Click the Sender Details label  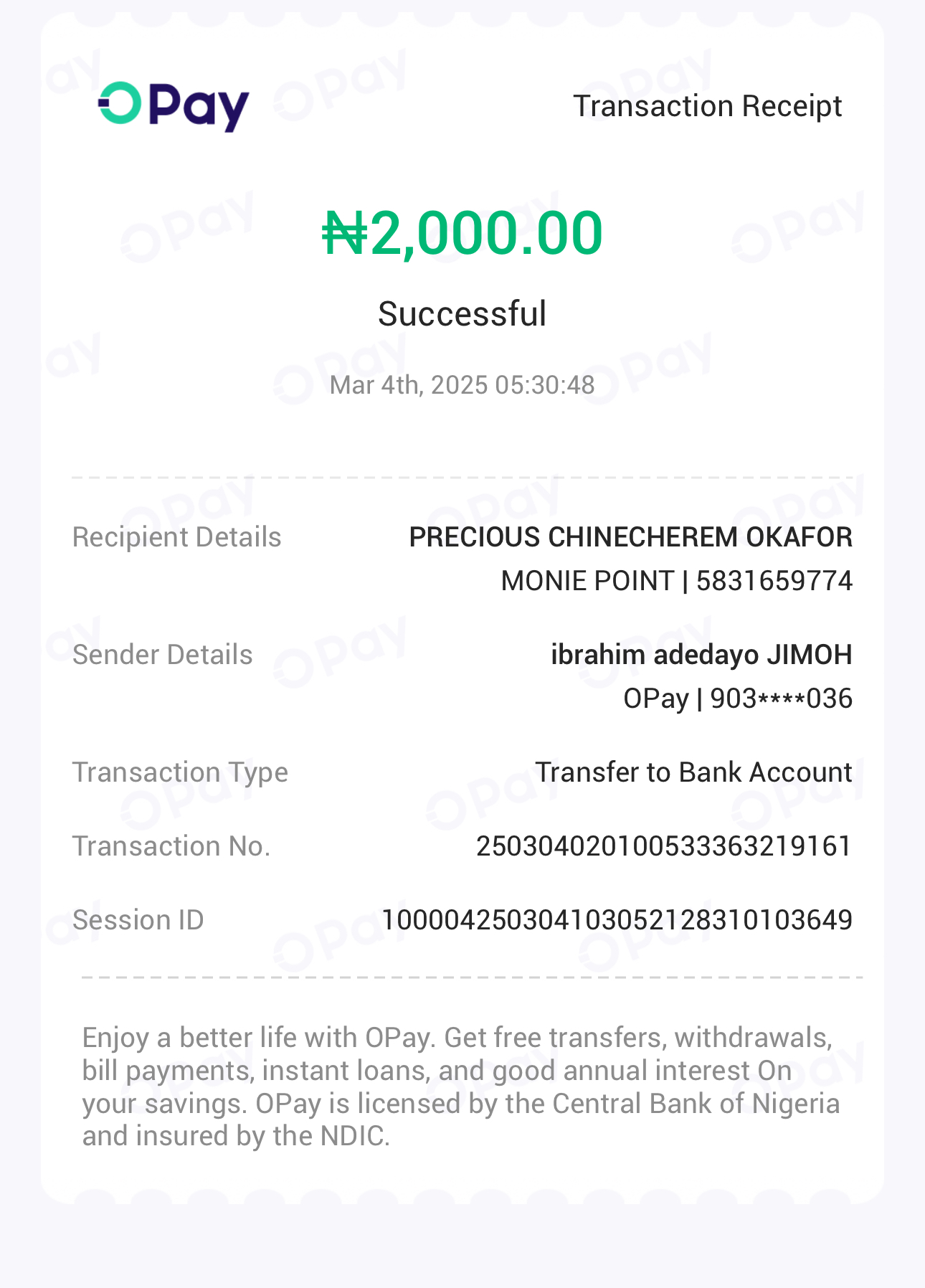tap(163, 655)
